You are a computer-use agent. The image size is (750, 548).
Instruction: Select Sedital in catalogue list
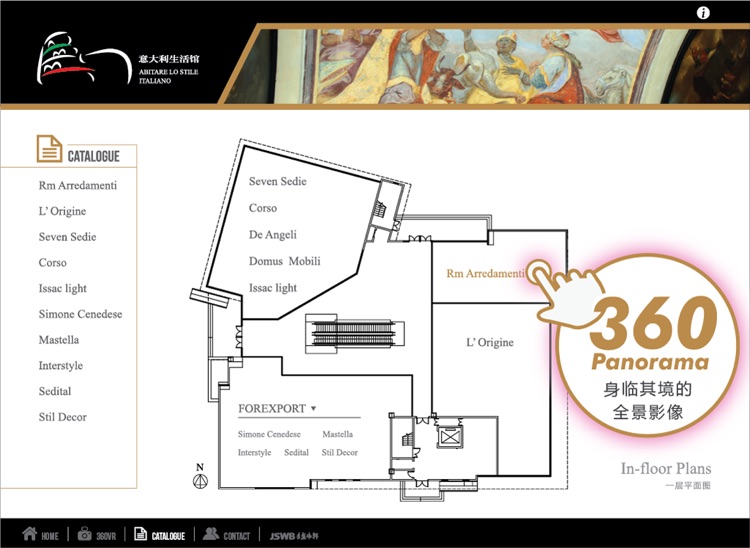point(55,392)
